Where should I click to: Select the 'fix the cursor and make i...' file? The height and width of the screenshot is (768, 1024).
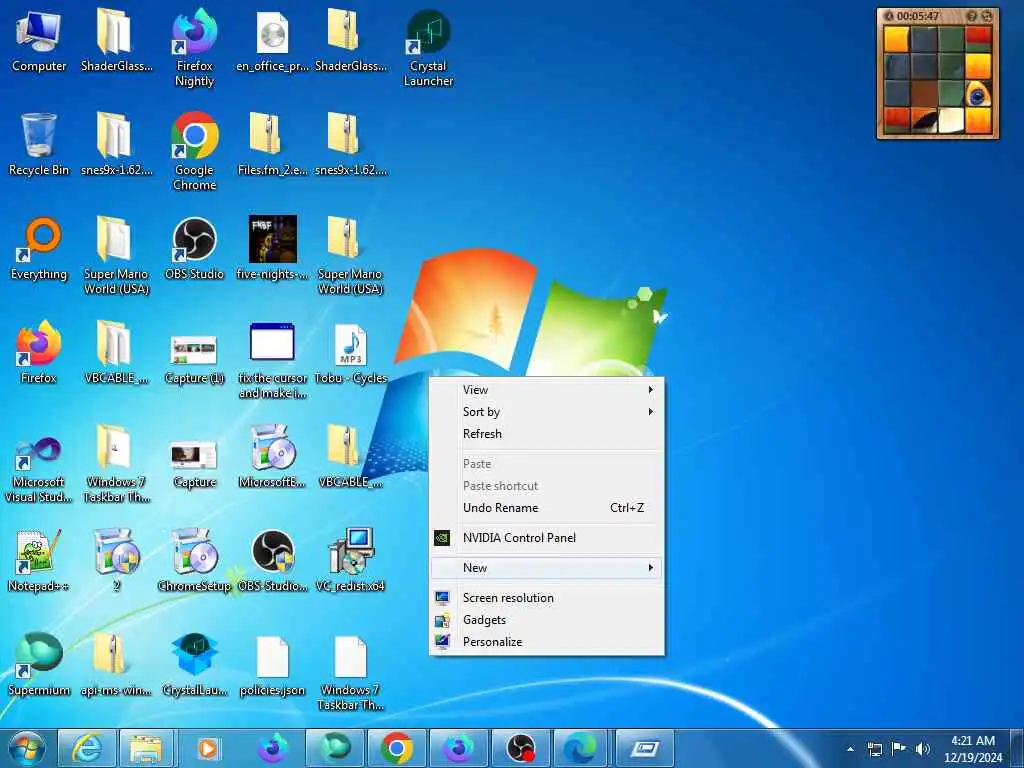tap(272, 360)
